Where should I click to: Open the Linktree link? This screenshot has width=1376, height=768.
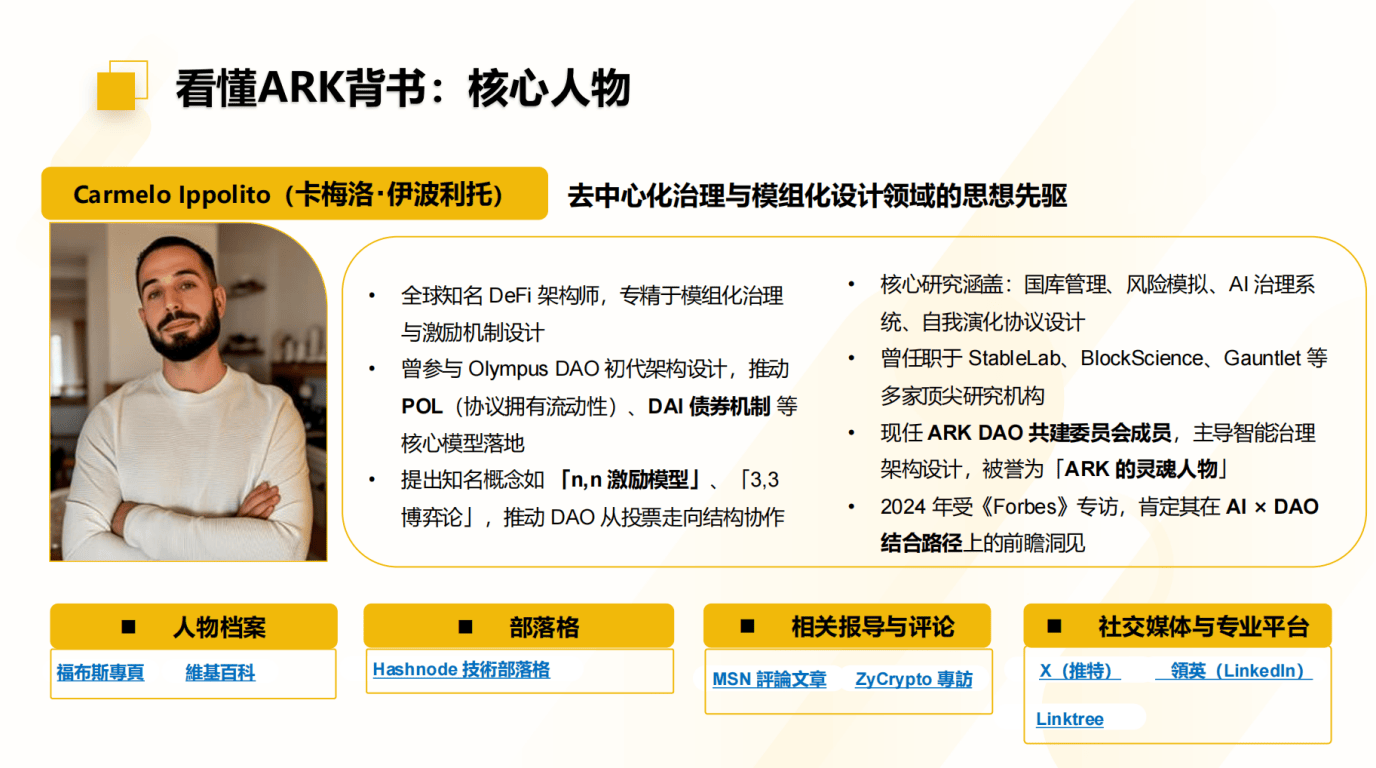click(x=1069, y=719)
